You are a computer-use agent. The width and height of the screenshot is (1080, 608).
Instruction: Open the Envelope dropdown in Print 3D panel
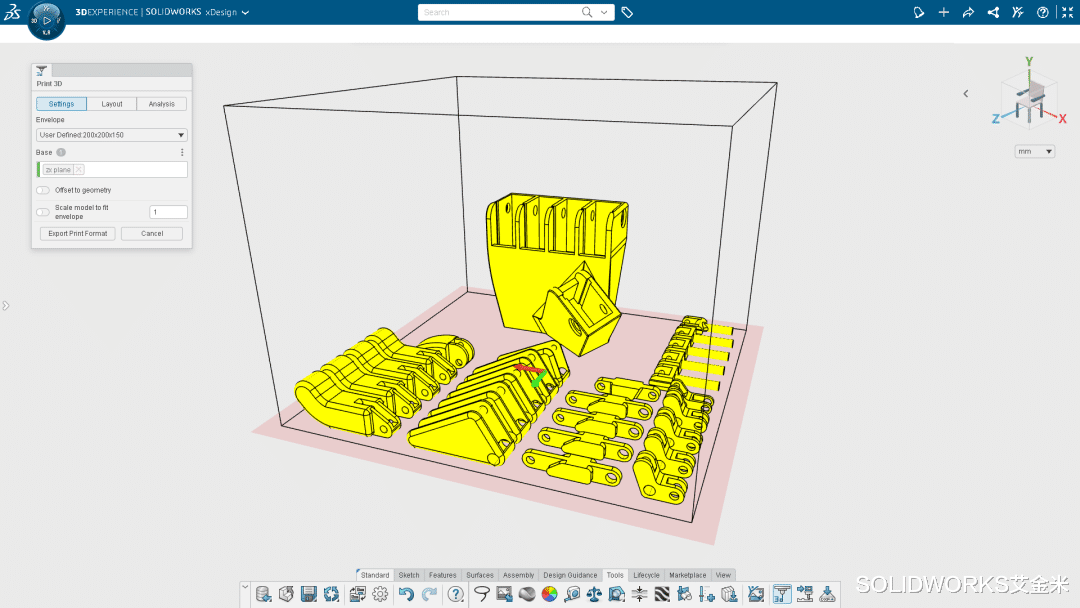[x=180, y=134]
